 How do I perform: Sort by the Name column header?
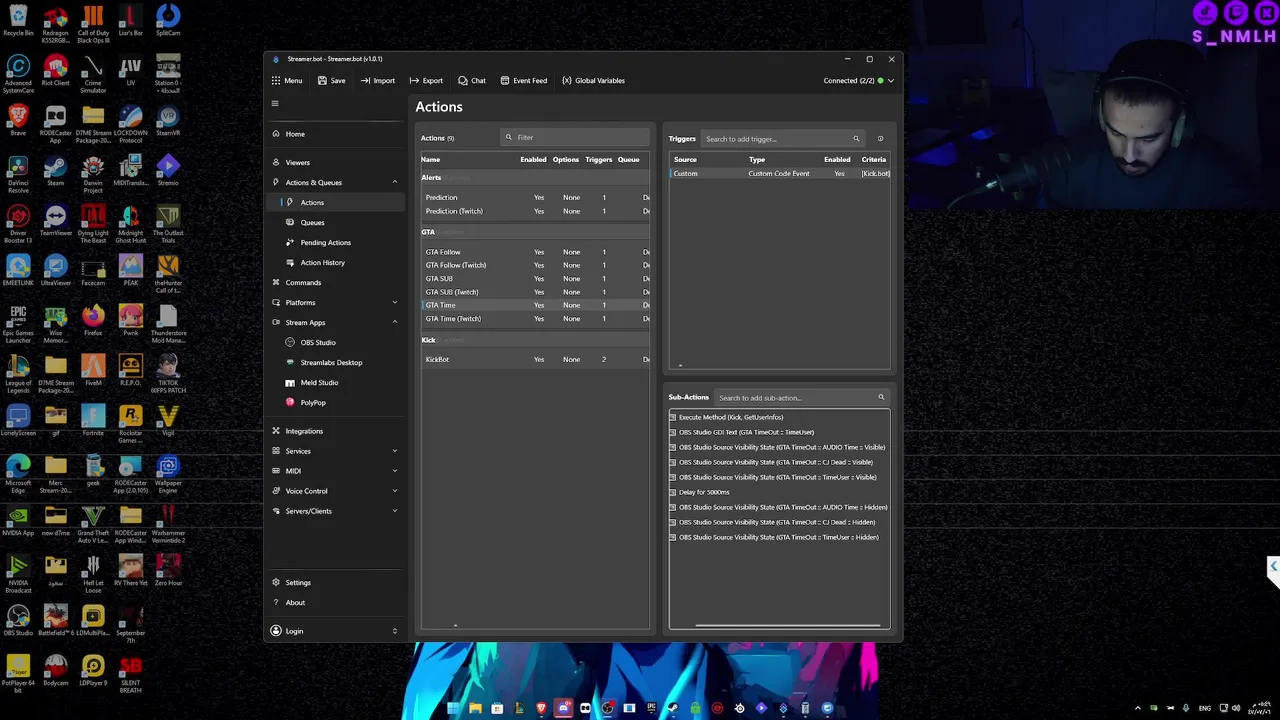430,160
